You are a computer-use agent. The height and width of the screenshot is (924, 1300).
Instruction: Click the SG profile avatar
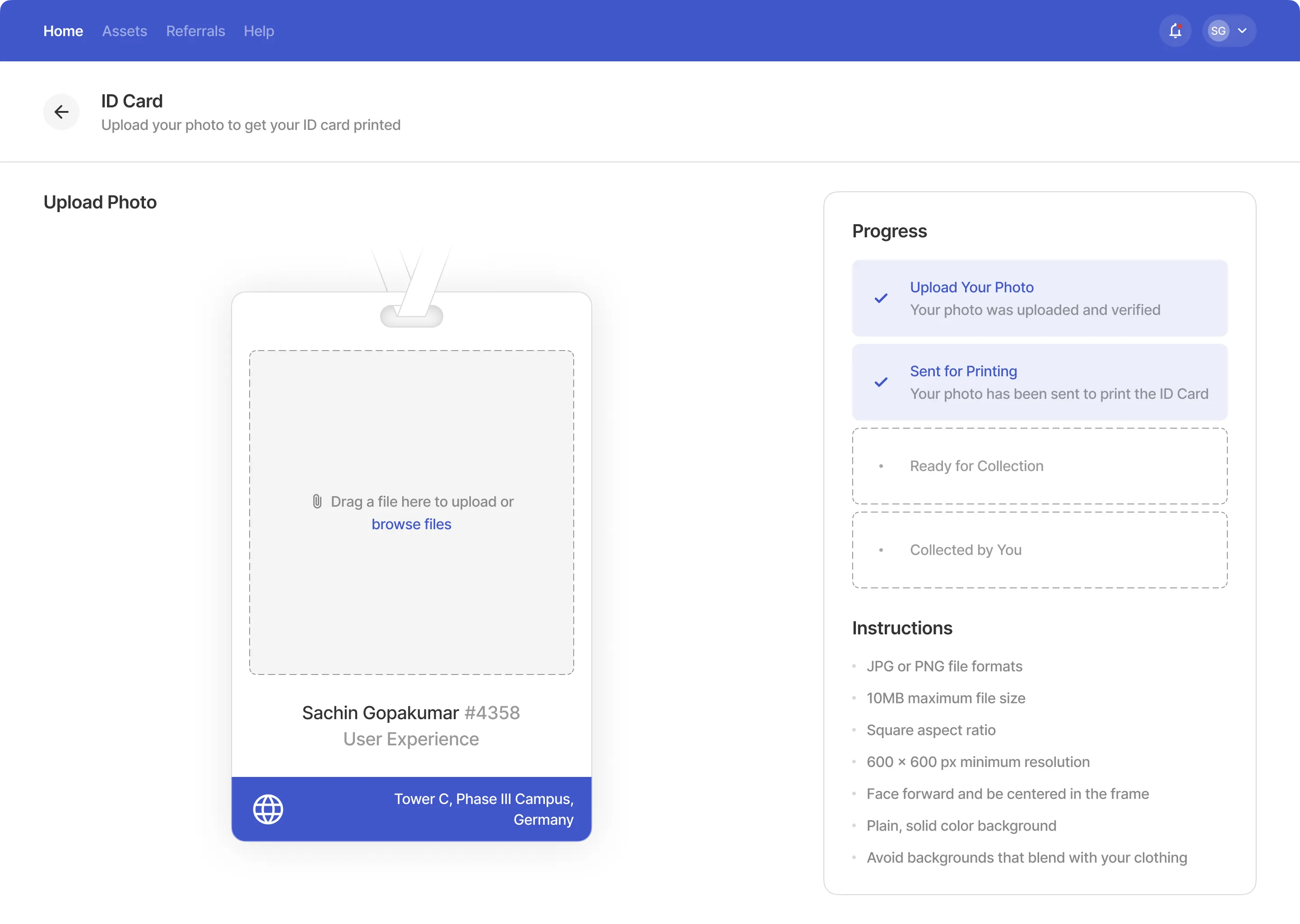coord(1218,31)
